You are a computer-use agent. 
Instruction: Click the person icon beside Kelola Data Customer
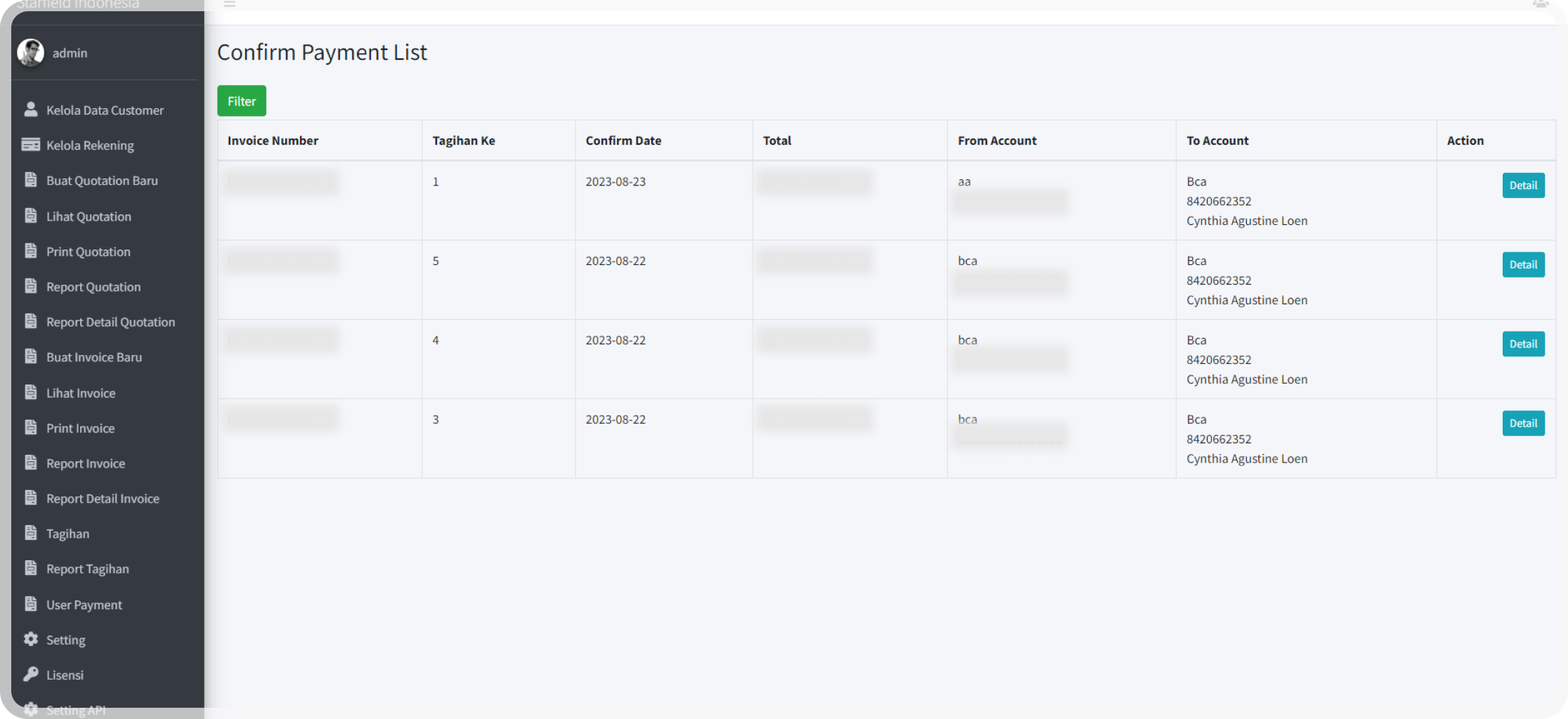(30, 110)
